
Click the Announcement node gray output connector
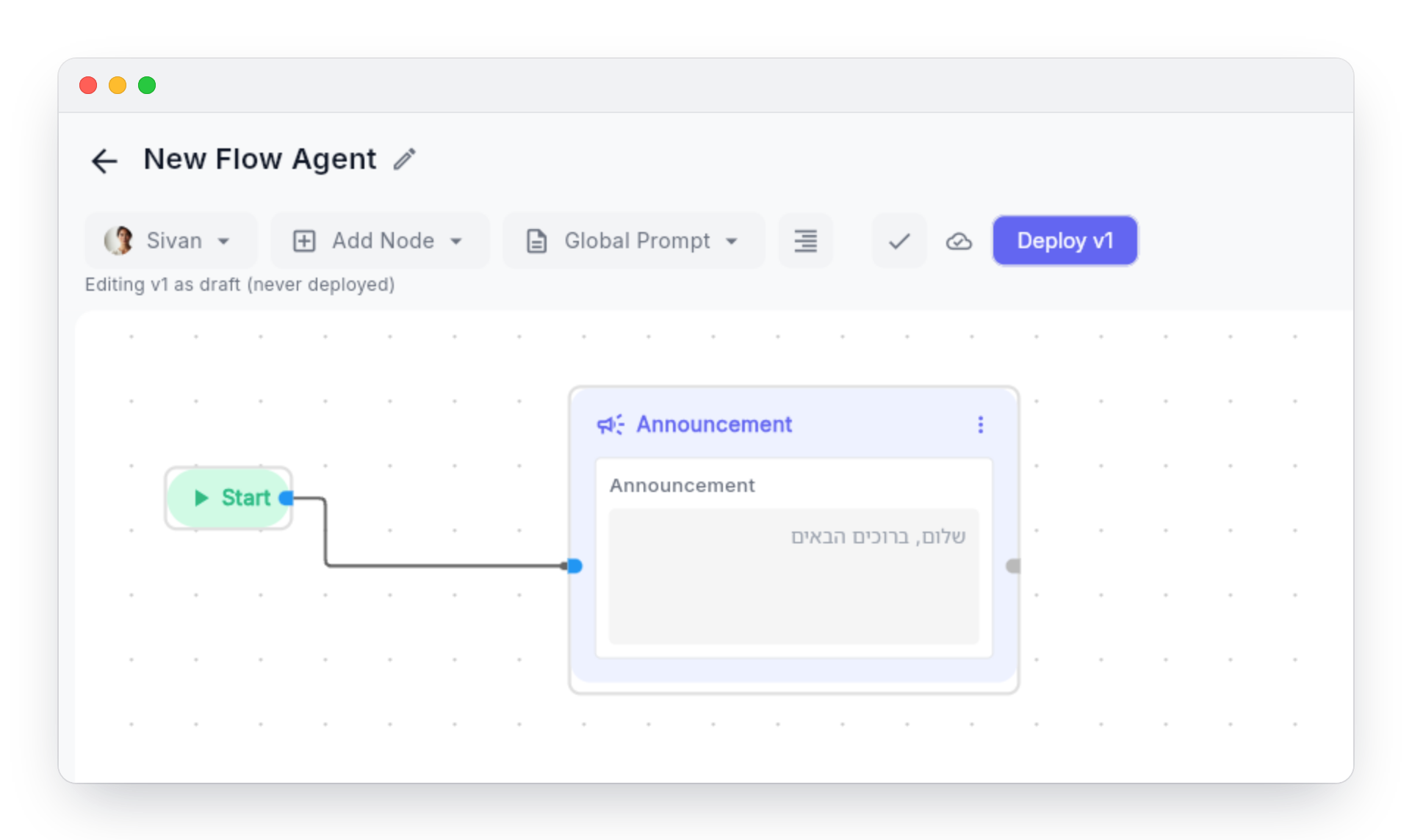click(1013, 565)
